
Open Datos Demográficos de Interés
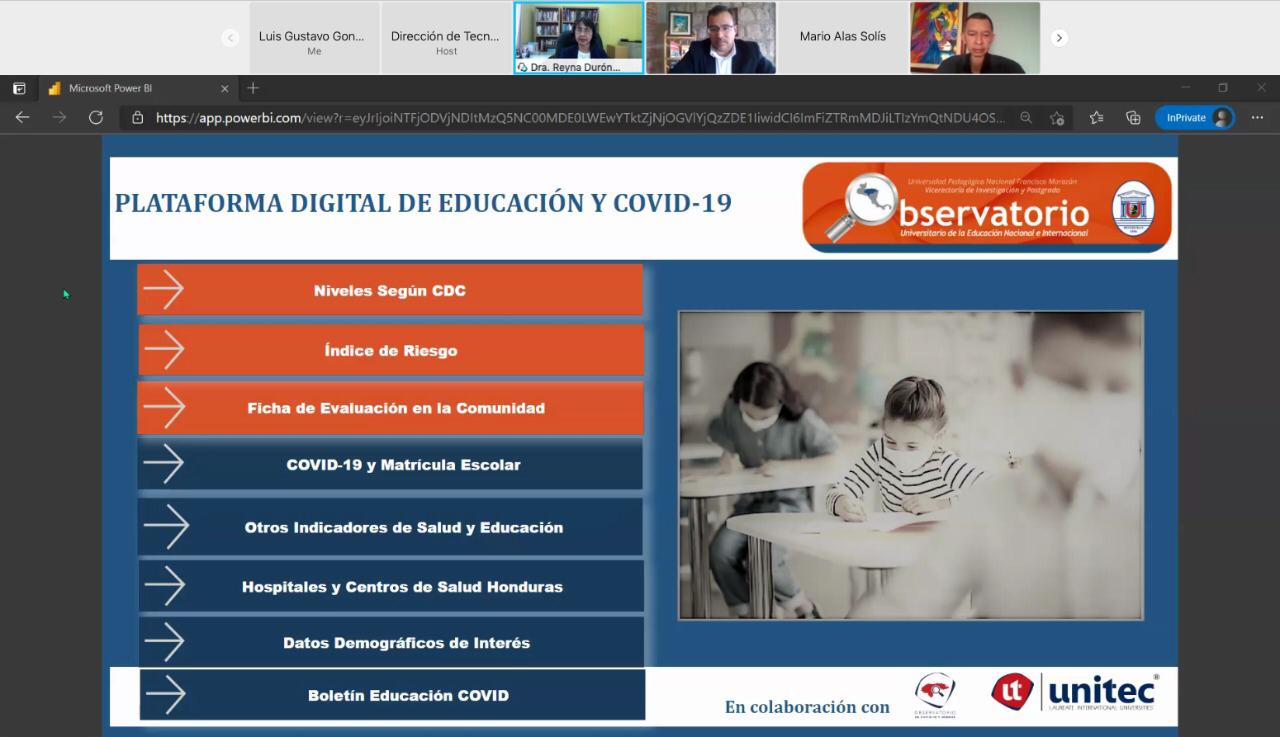coord(391,642)
